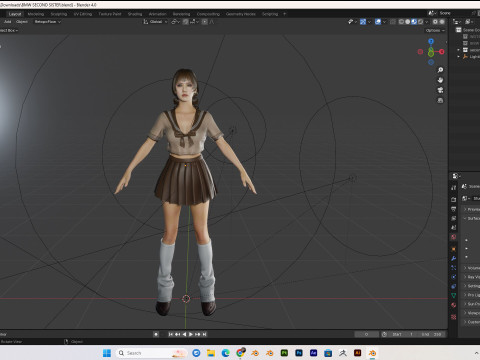Open the Object Constraints tab
Screen dimensions: 480x360
453,286
